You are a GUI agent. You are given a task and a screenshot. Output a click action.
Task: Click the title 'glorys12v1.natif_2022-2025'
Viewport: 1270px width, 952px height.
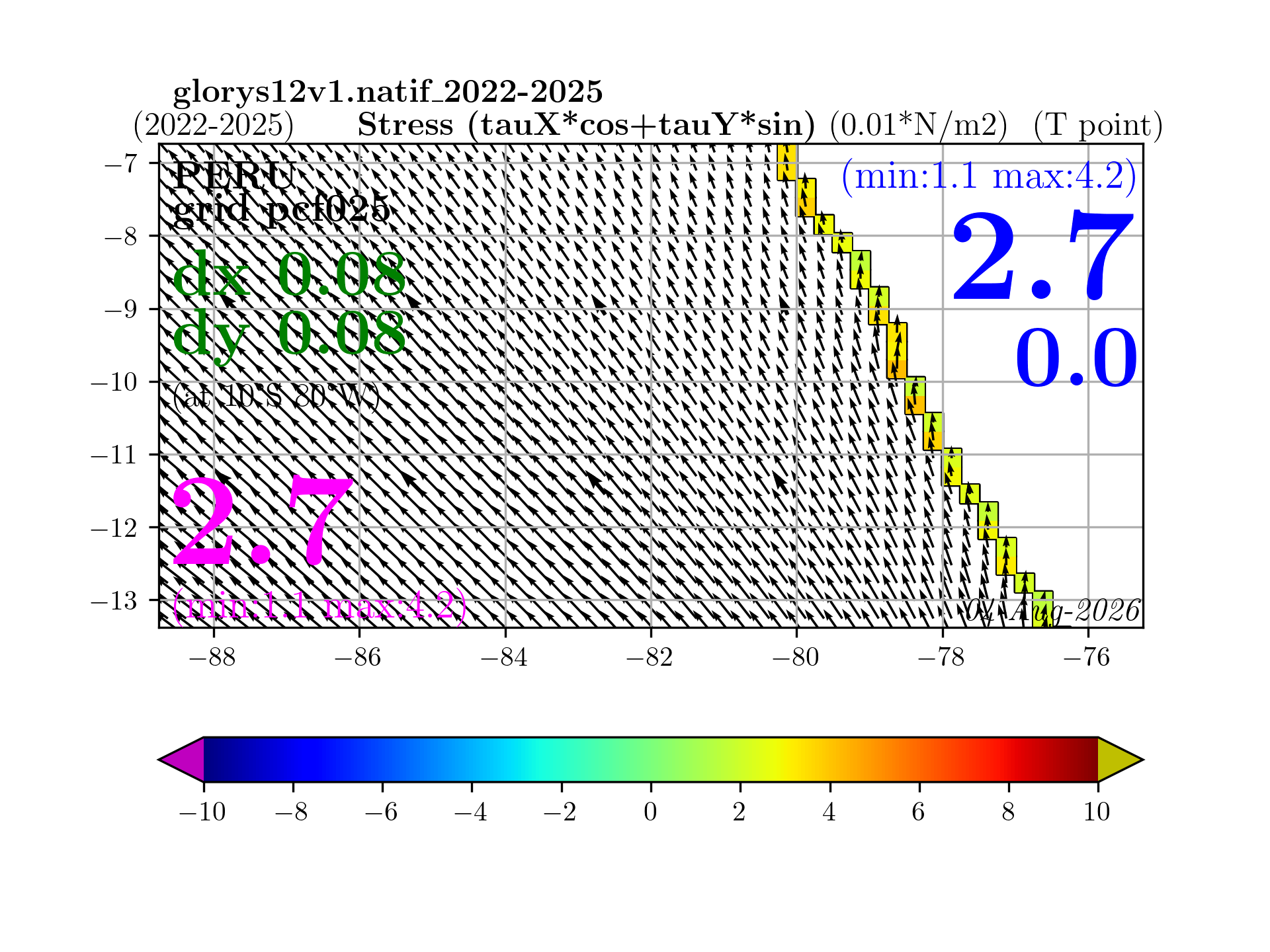(388, 93)
